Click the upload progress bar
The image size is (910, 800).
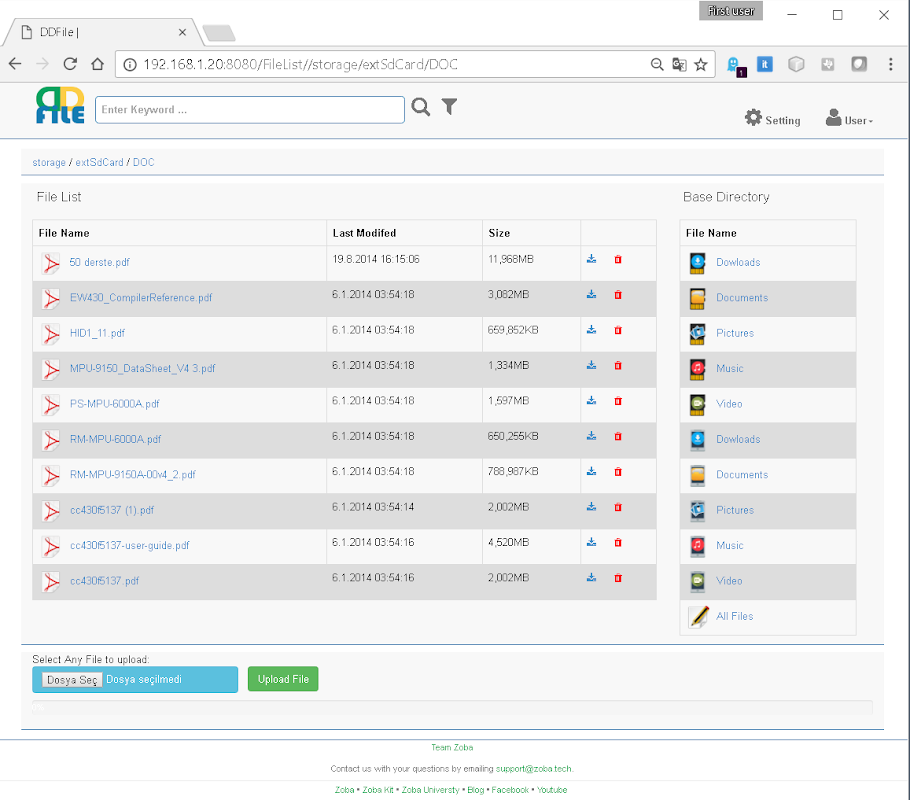pyautogui.click(x=452, y=708)
